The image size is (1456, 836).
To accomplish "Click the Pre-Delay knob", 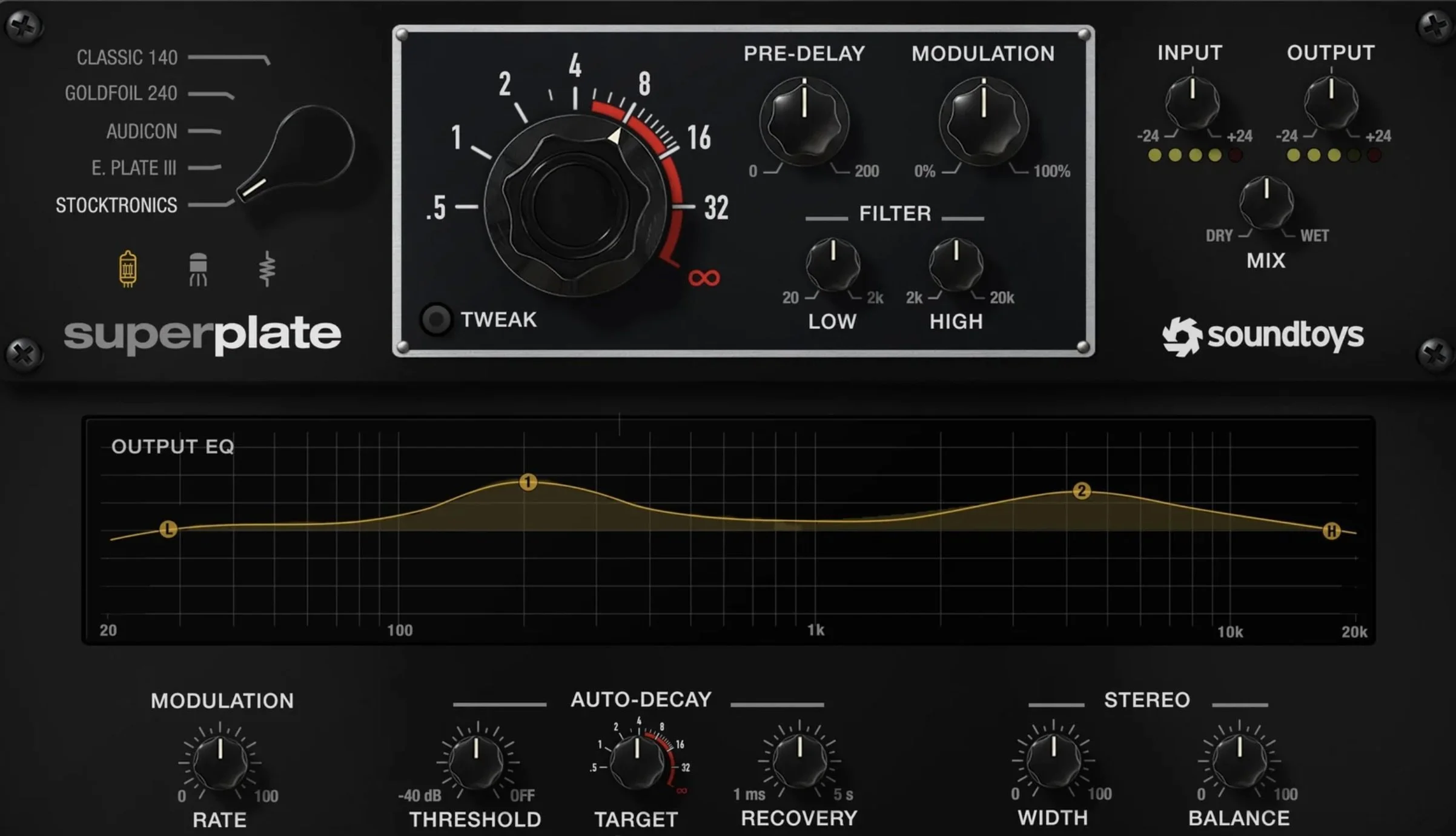I will (804, 123).
